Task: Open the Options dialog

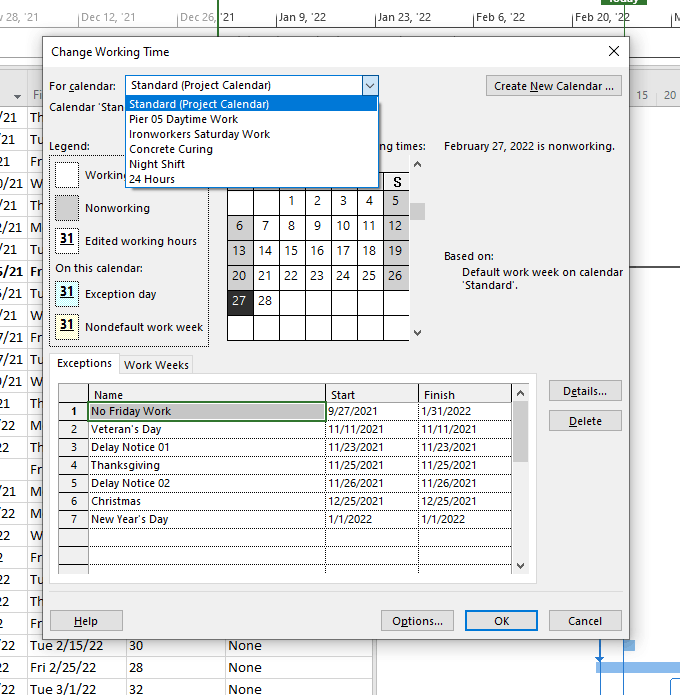Action: [417, 621]
